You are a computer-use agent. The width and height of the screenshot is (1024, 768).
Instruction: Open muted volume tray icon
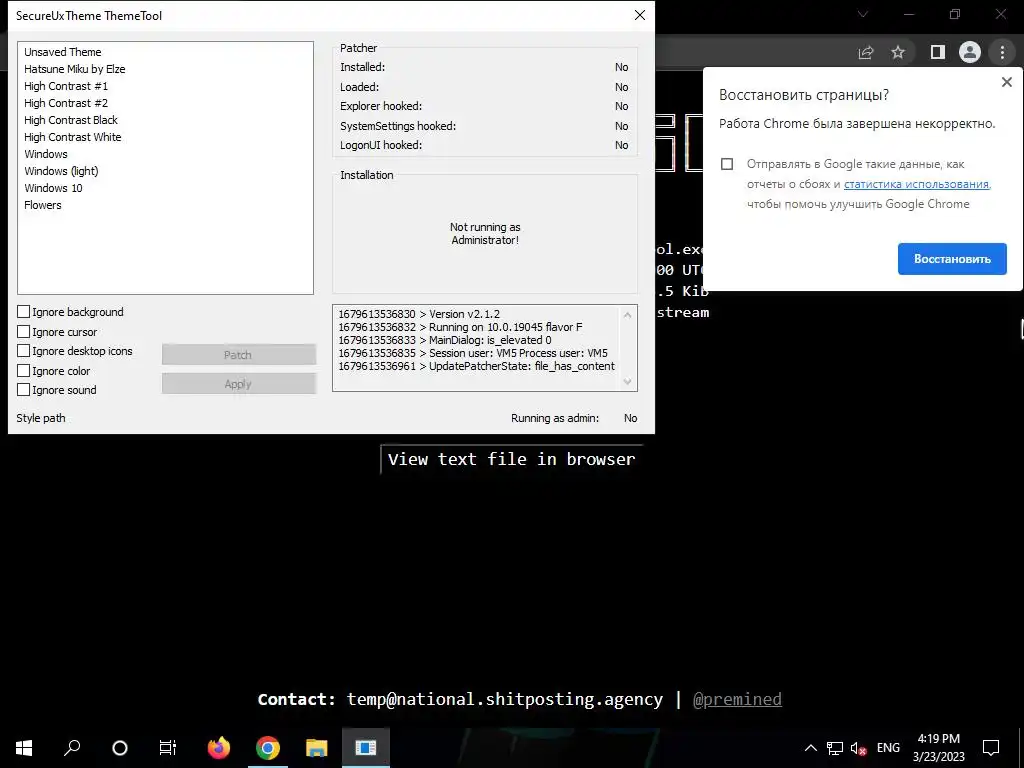click(x=858, y=749)
